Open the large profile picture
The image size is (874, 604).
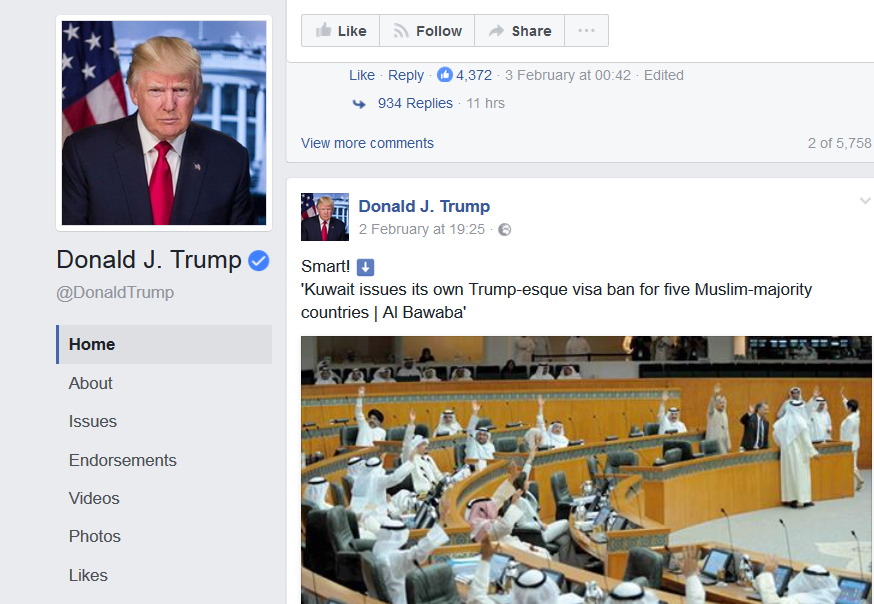click(164, 123)
